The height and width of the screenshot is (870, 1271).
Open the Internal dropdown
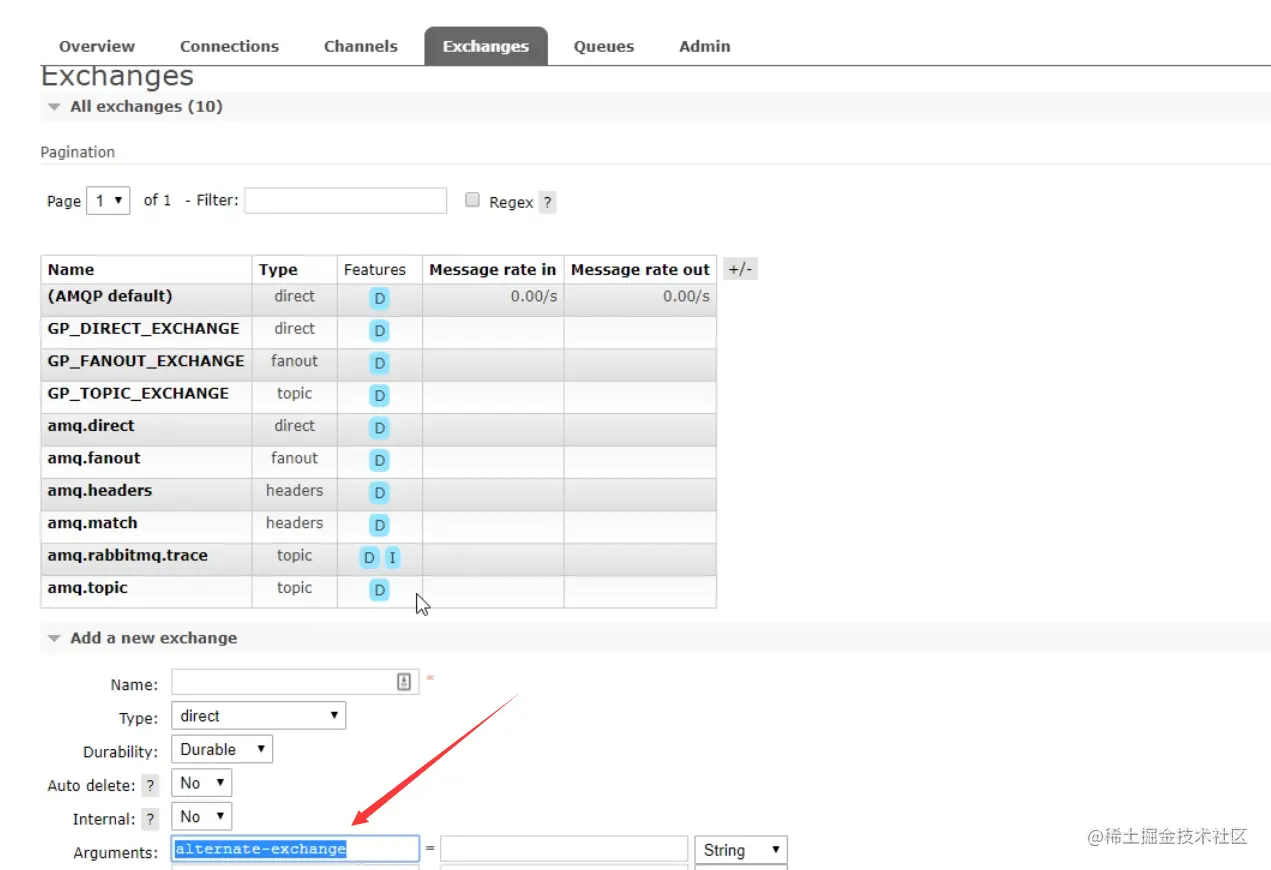coord(202,816)
